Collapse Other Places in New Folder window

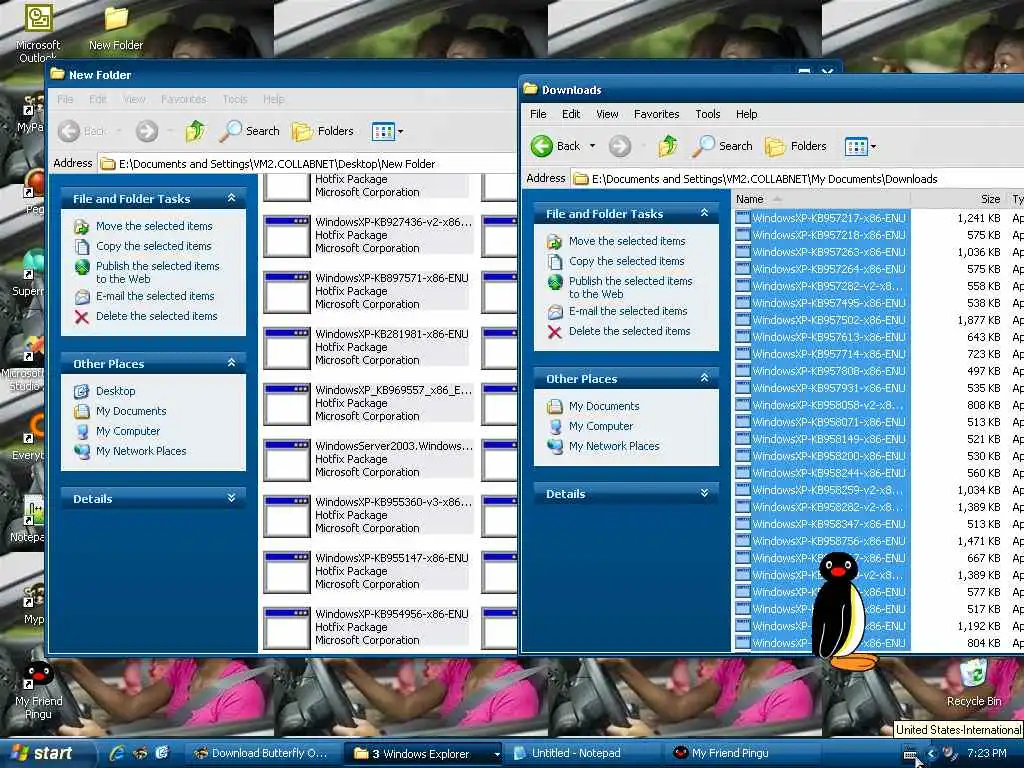point(231,362)
